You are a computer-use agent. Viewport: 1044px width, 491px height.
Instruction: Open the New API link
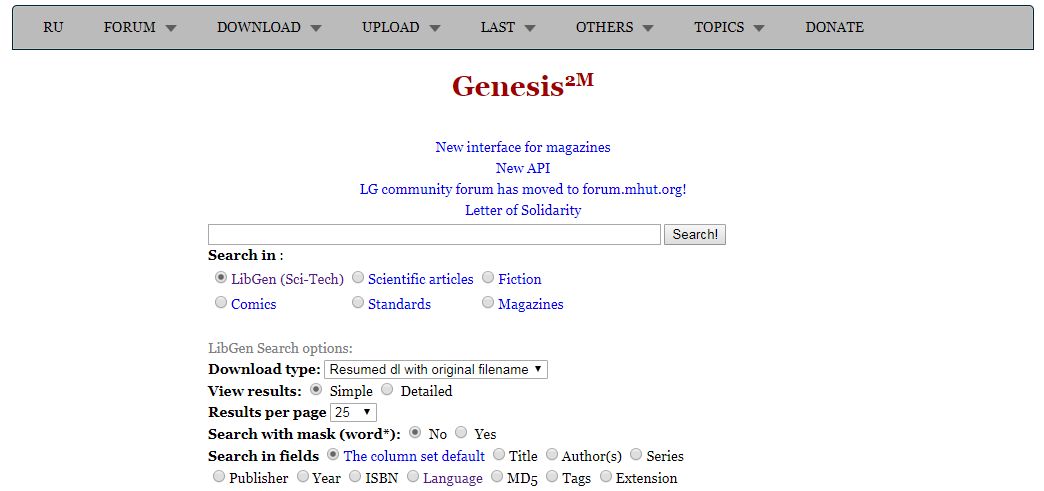click(523, 168)
